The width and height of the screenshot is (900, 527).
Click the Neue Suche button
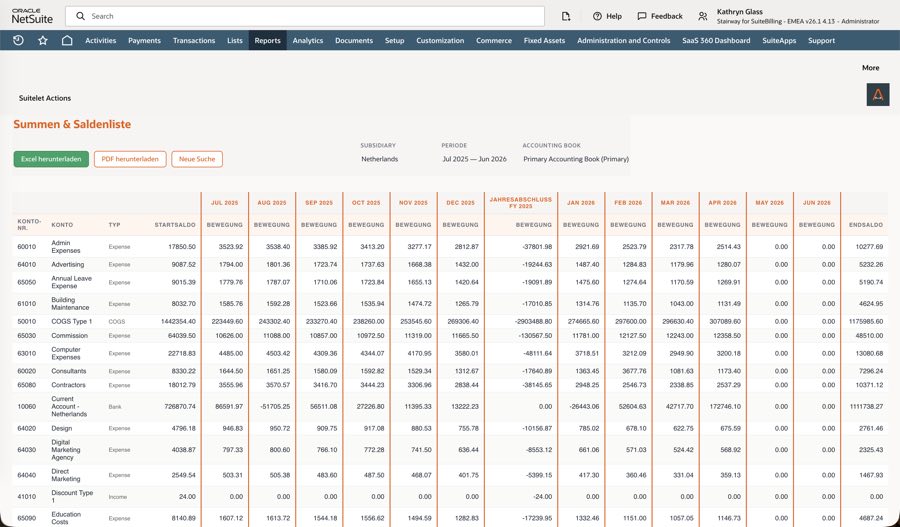[197, 159]
